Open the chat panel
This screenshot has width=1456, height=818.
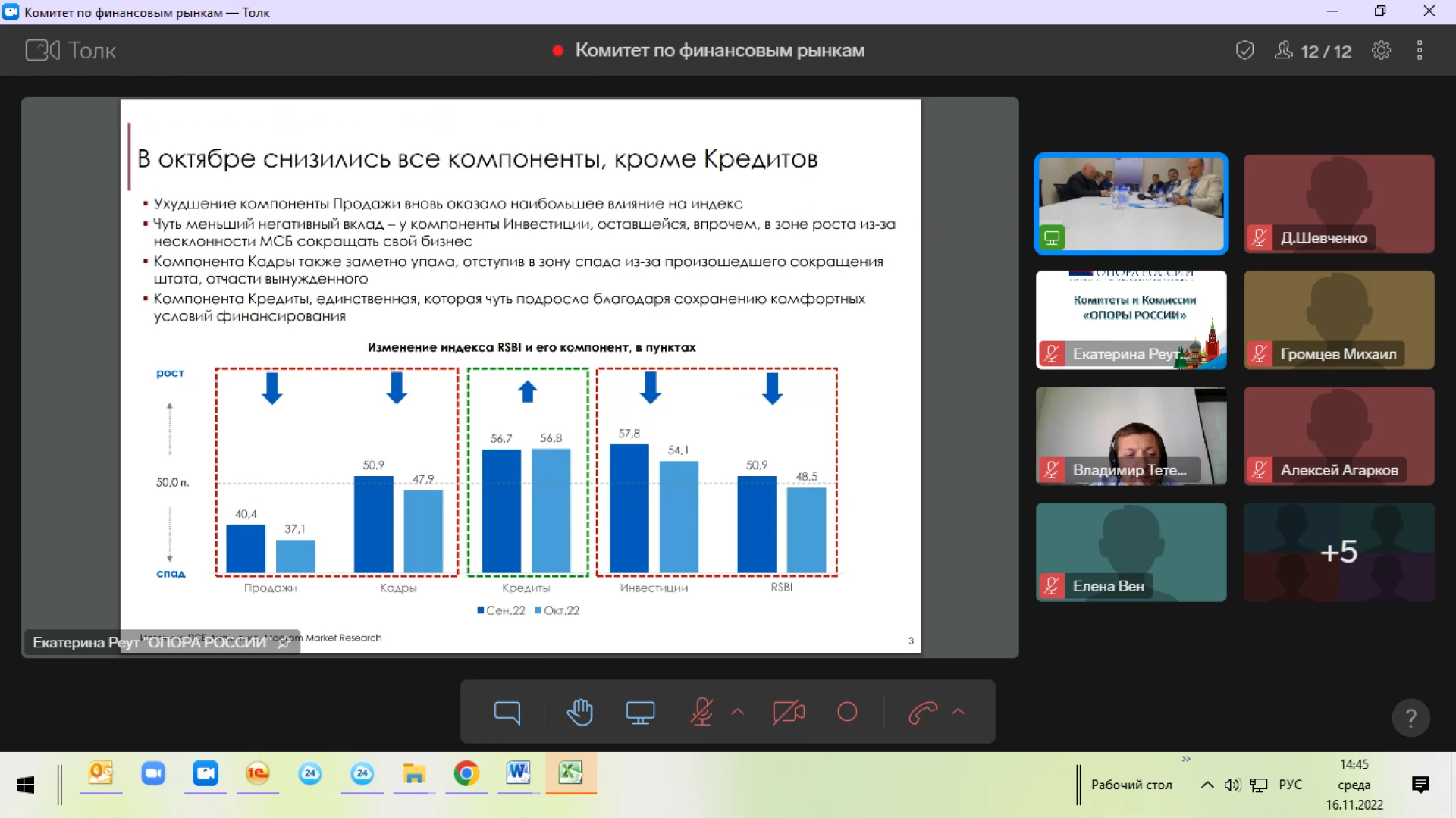coord(507,712)
